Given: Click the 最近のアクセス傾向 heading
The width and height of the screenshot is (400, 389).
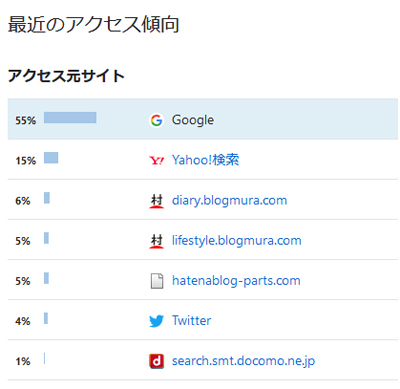Looking at the screenshot, I should 93,25.
